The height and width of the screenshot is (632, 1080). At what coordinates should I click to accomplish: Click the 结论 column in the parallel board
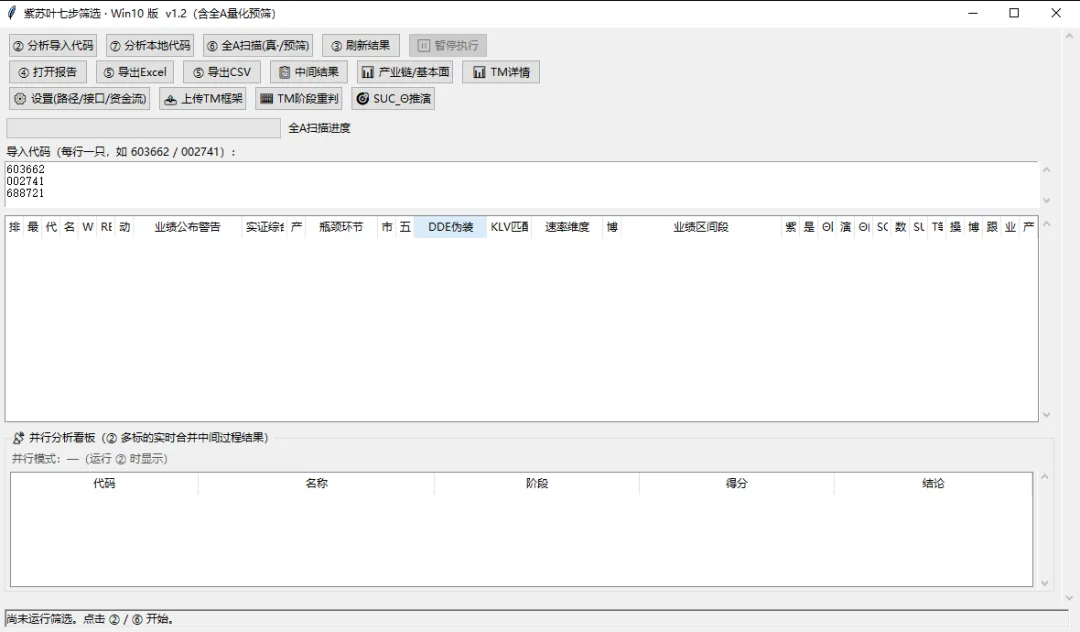pyautogui.click(x=933, y=483)
